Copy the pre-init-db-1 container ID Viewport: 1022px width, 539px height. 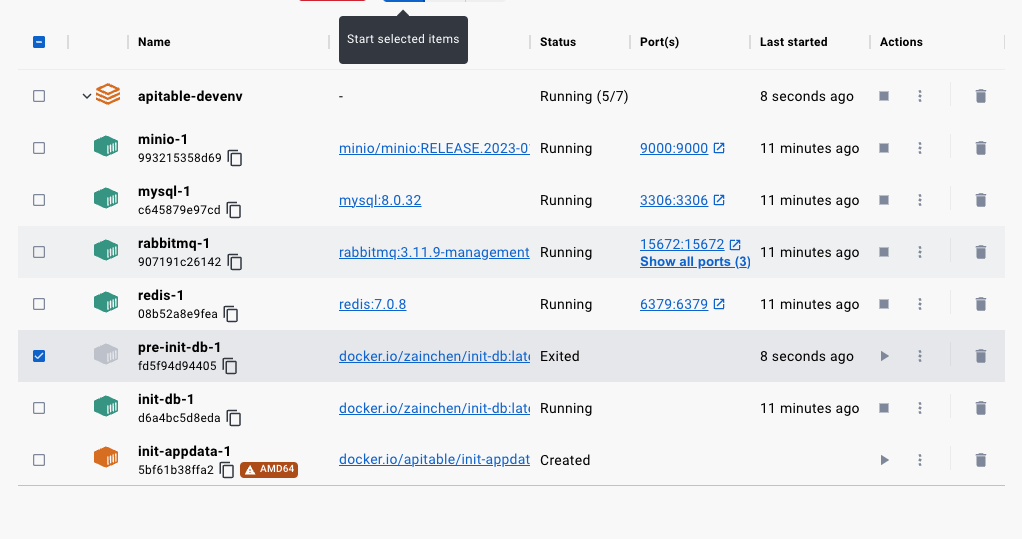click(x=229, y=366)
